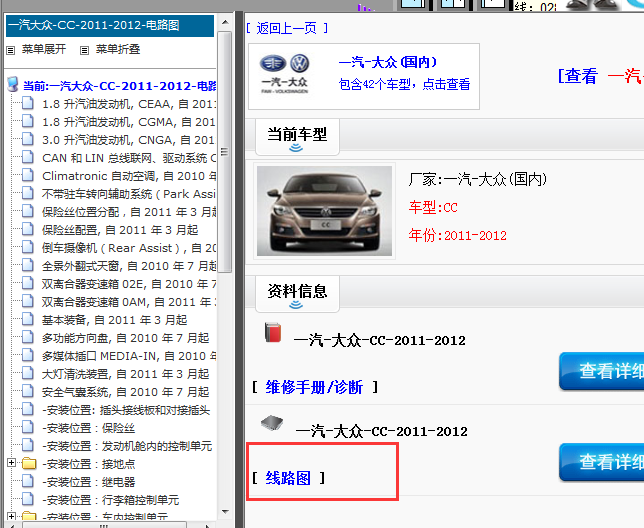644x528 pixels.
Task: Open -安装位置：继电器 entry
Action: pyautogui.click(x=88, y=482)
